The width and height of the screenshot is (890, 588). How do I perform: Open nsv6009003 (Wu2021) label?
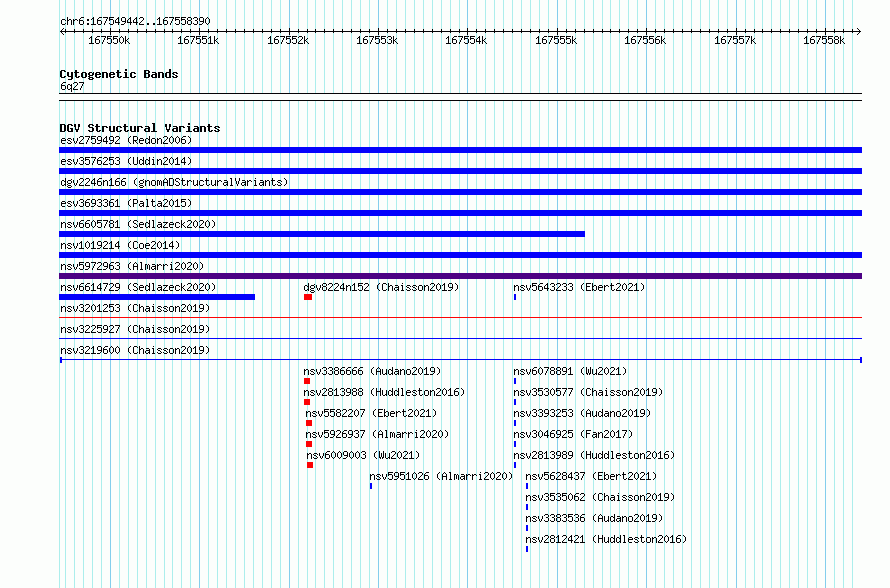tap(363, 455)
